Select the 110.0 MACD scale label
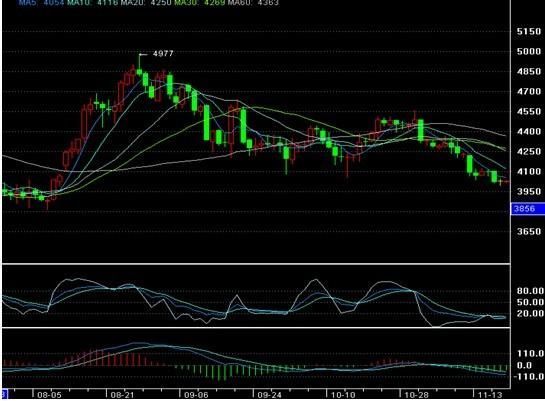 click(530, 354)
